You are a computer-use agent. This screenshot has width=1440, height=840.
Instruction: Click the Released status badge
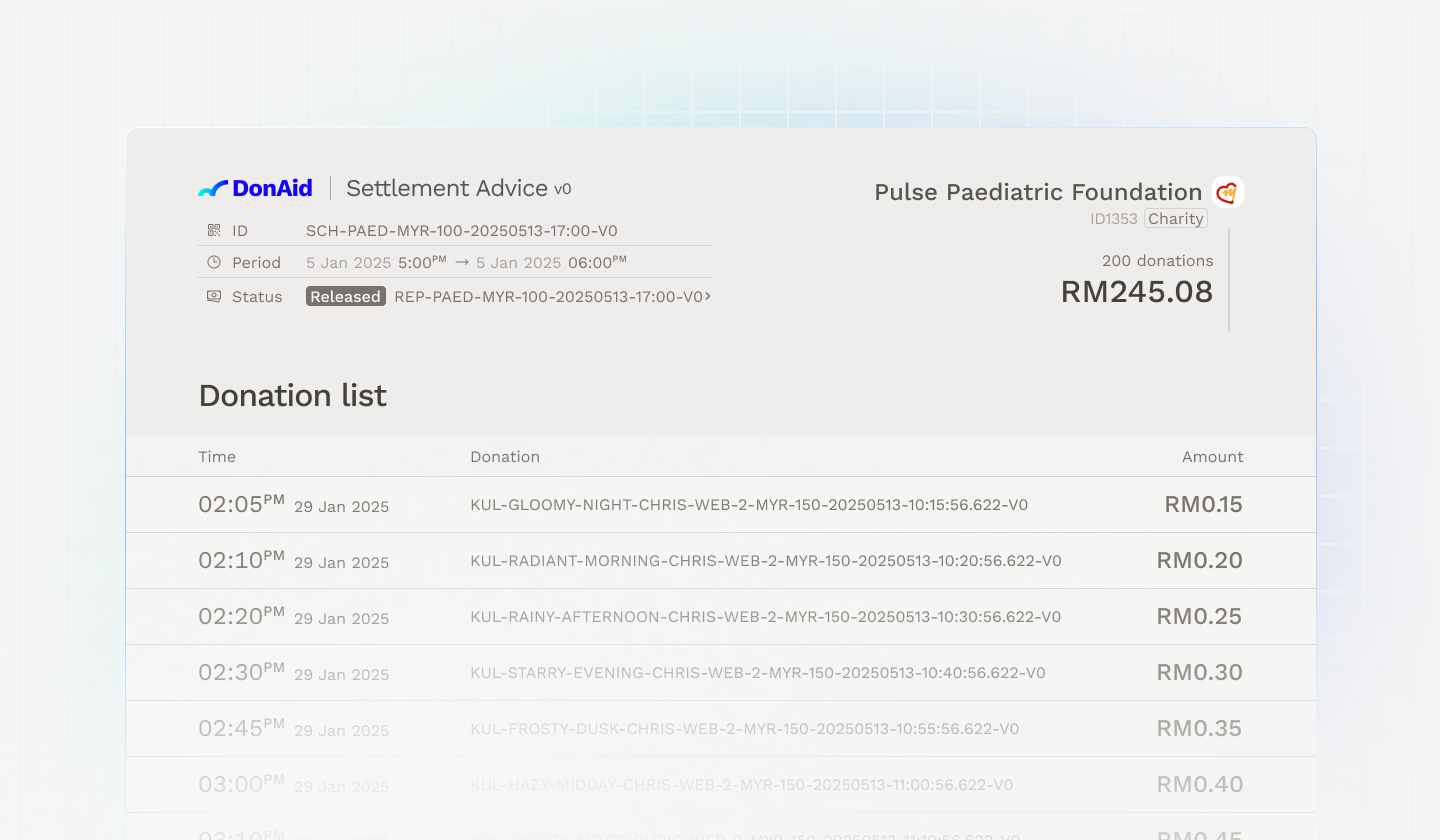(x=345, y=296)
